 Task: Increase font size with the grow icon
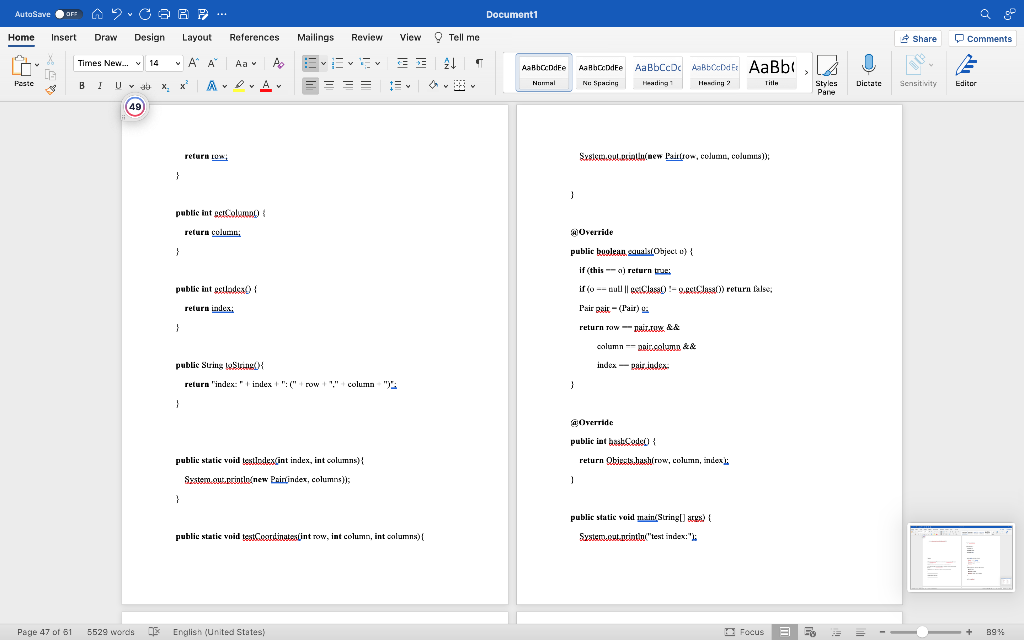(x=193, y=63)
